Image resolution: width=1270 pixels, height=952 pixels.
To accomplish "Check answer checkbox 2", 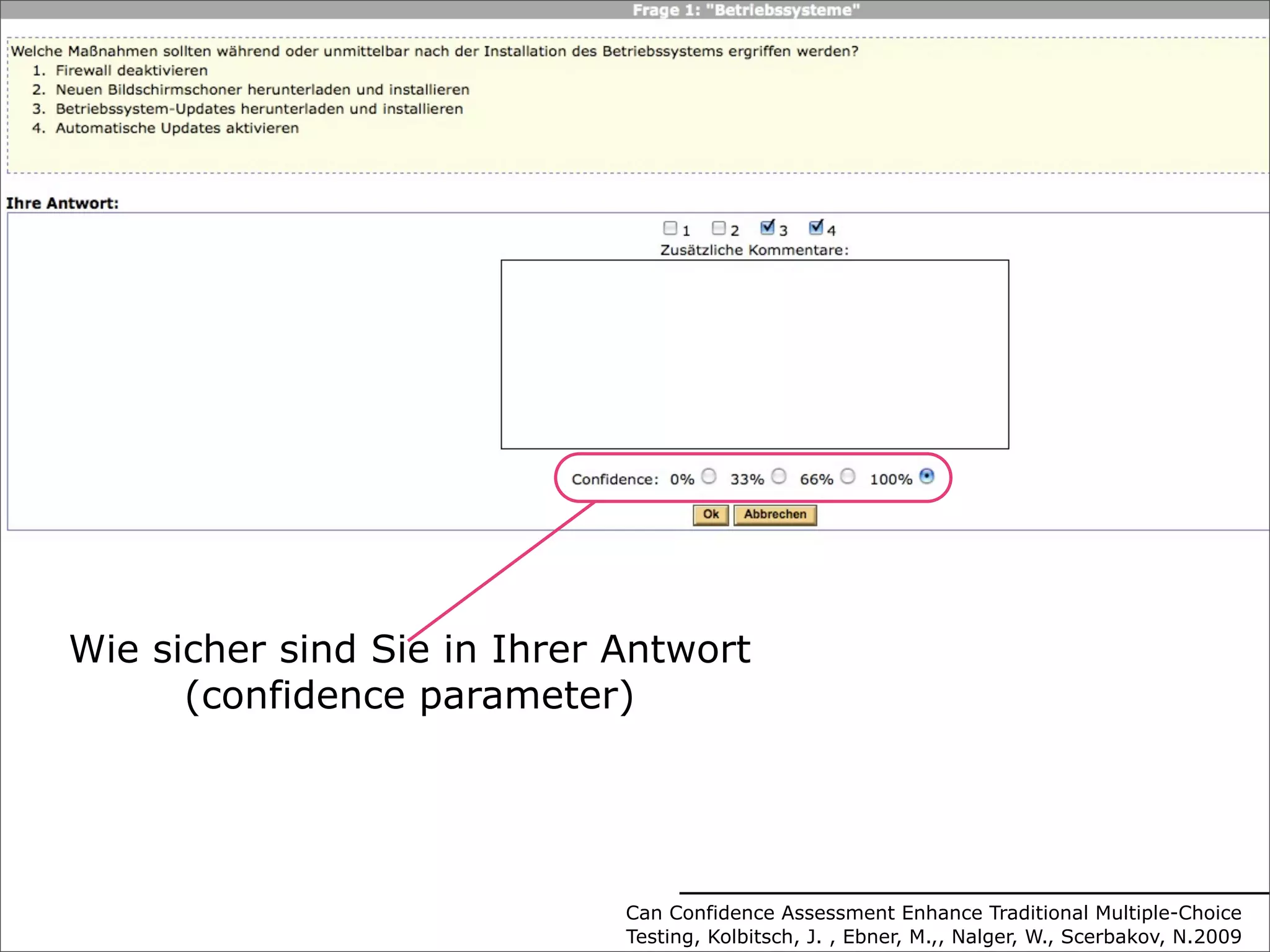I will (719, 229).
